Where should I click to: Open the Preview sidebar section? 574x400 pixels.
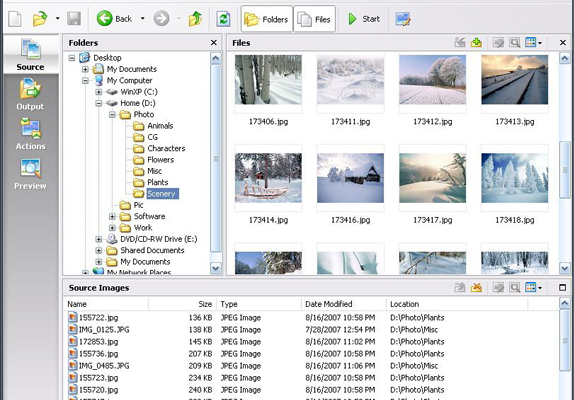pos(30,174)
